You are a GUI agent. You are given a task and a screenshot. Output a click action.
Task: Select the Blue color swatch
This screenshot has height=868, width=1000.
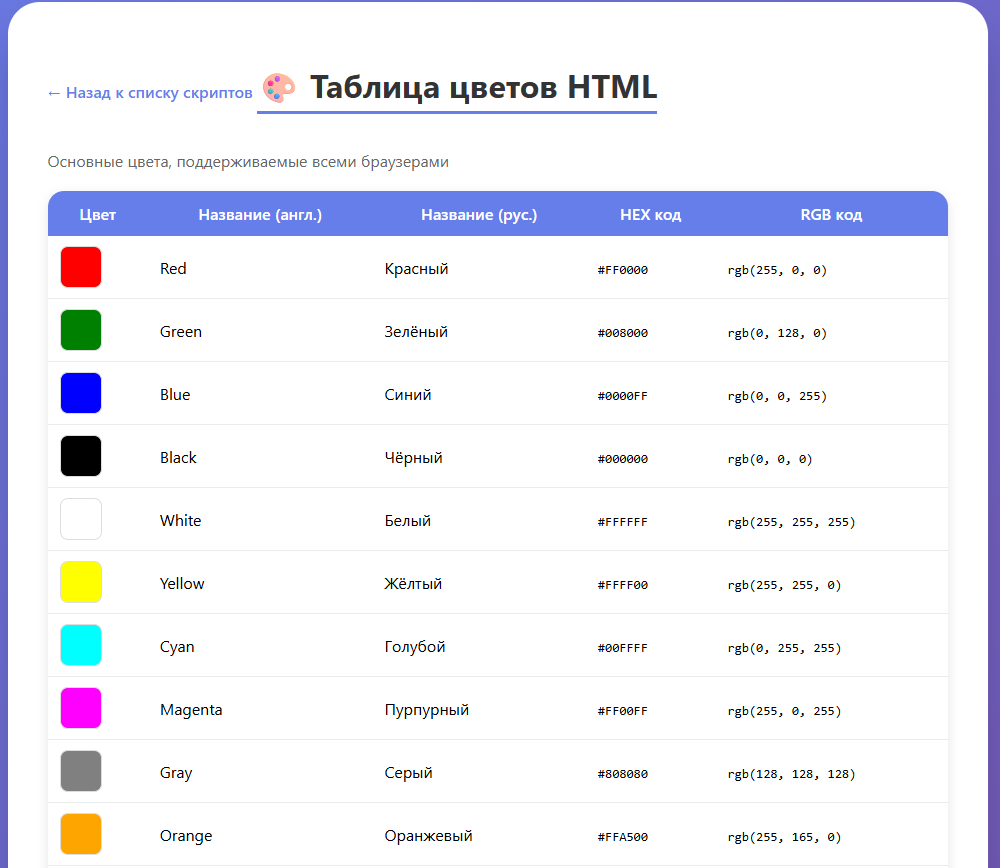pyautogui.click(x=81, y=393)
